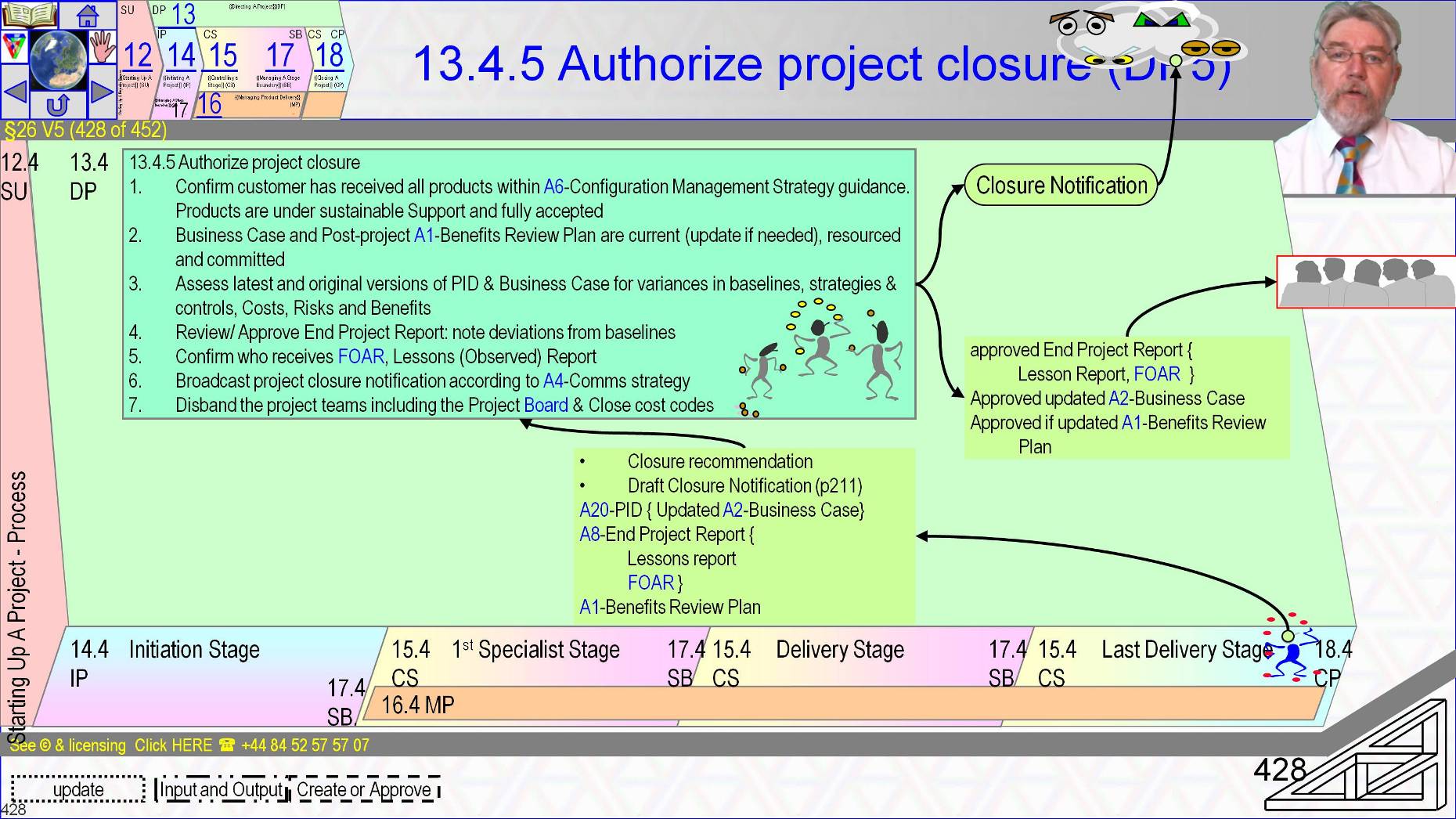
Task: Click the update legend box
Action: 77,790
